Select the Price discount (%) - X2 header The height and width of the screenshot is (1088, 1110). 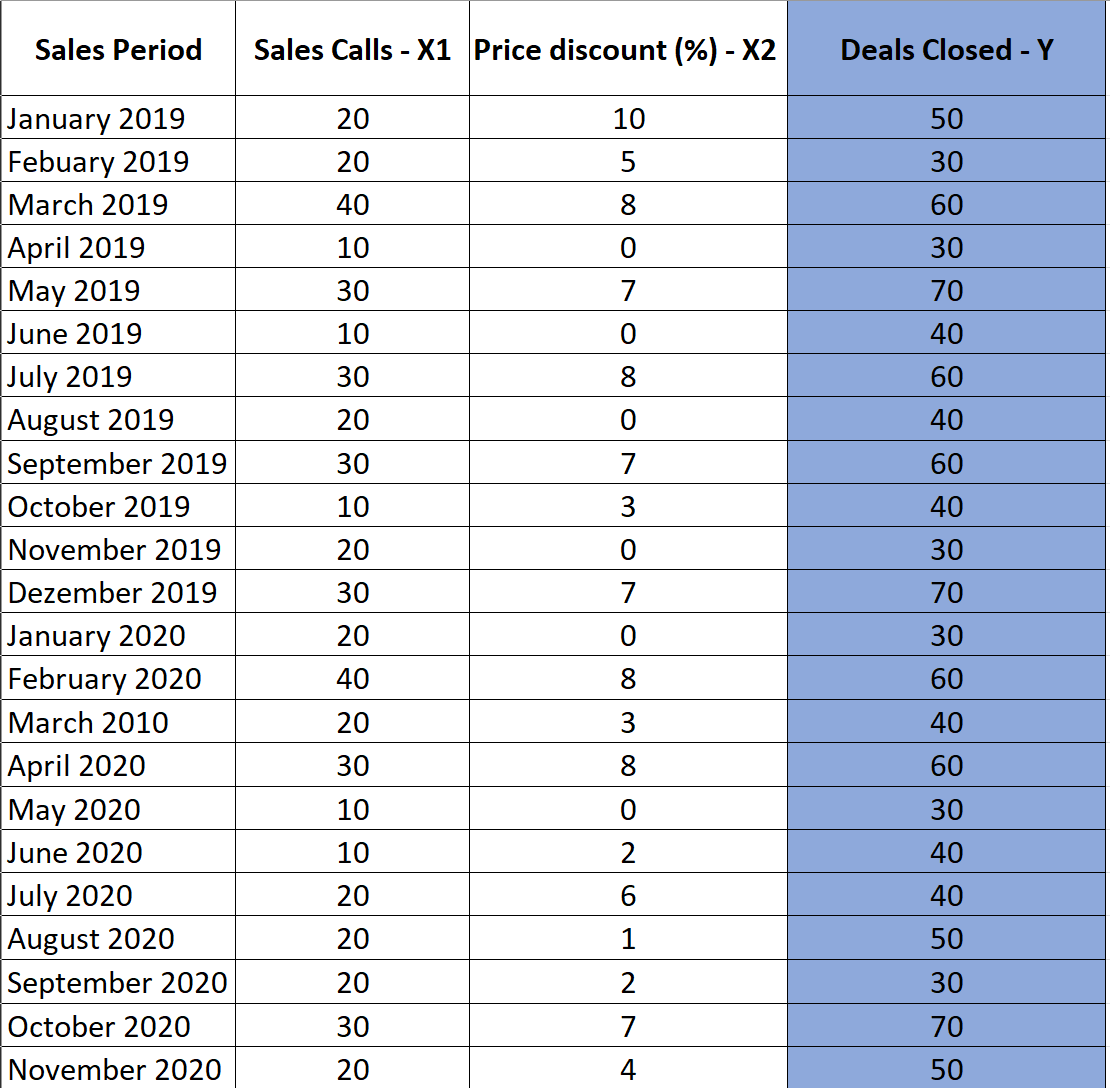coord(628,48)
